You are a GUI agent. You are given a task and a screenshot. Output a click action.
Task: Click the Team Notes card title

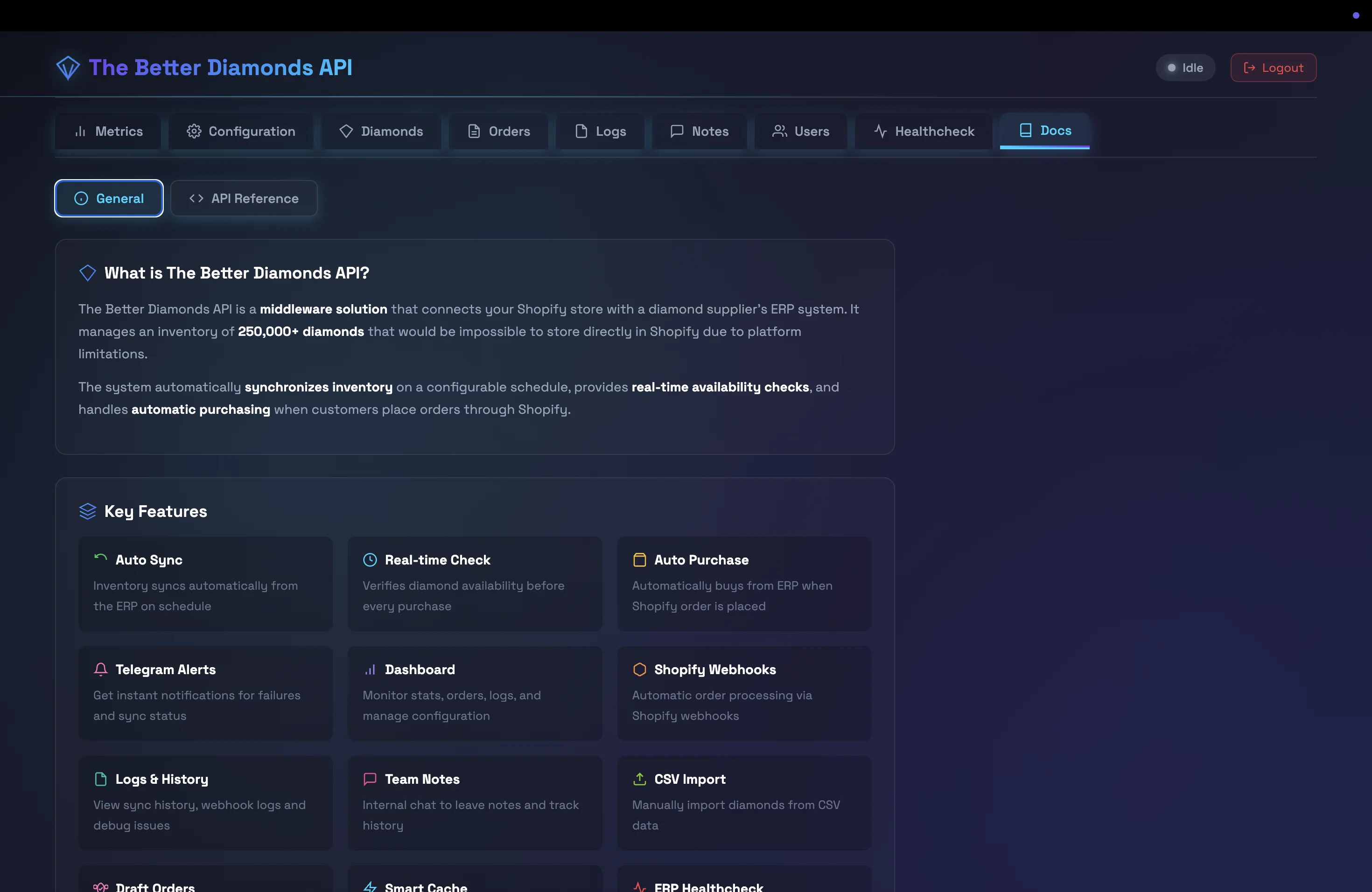422,779
